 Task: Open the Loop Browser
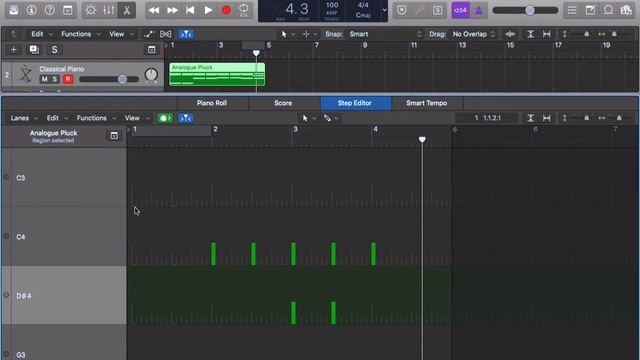point(608,10)
